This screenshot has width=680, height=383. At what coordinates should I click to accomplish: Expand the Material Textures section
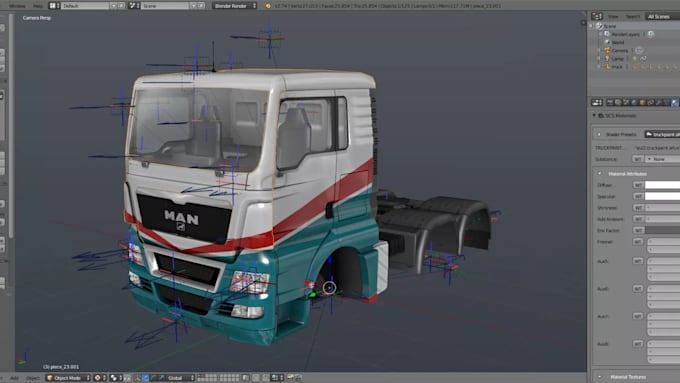[599, 376]
